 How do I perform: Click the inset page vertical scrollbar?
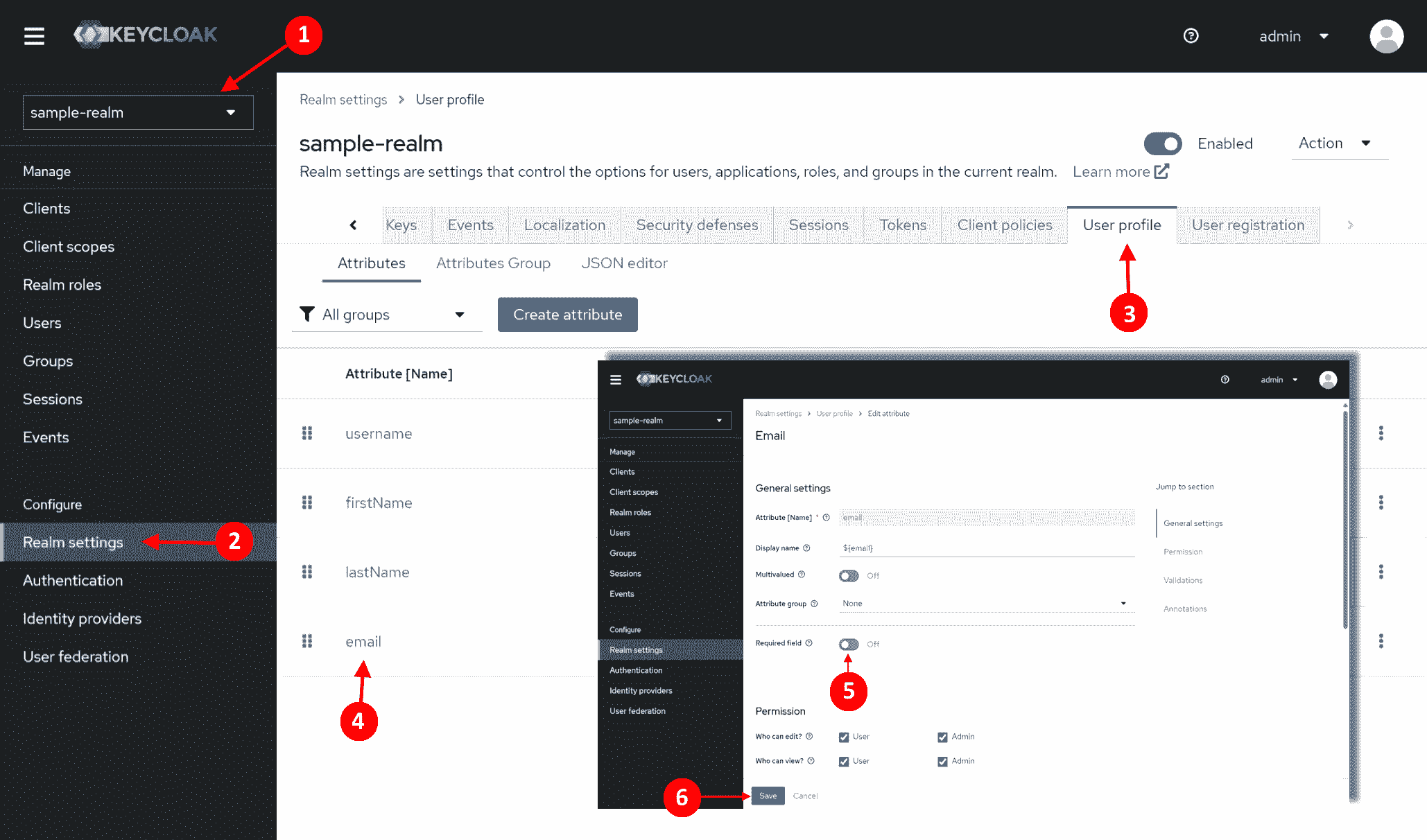1345,520
